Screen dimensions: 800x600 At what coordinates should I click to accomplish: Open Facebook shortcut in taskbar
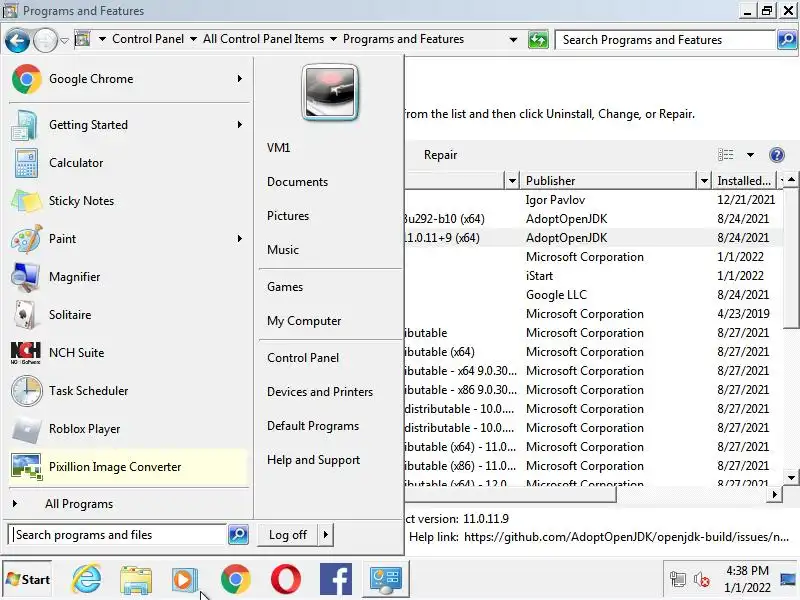pyautogui.click(x=336, y=579)
